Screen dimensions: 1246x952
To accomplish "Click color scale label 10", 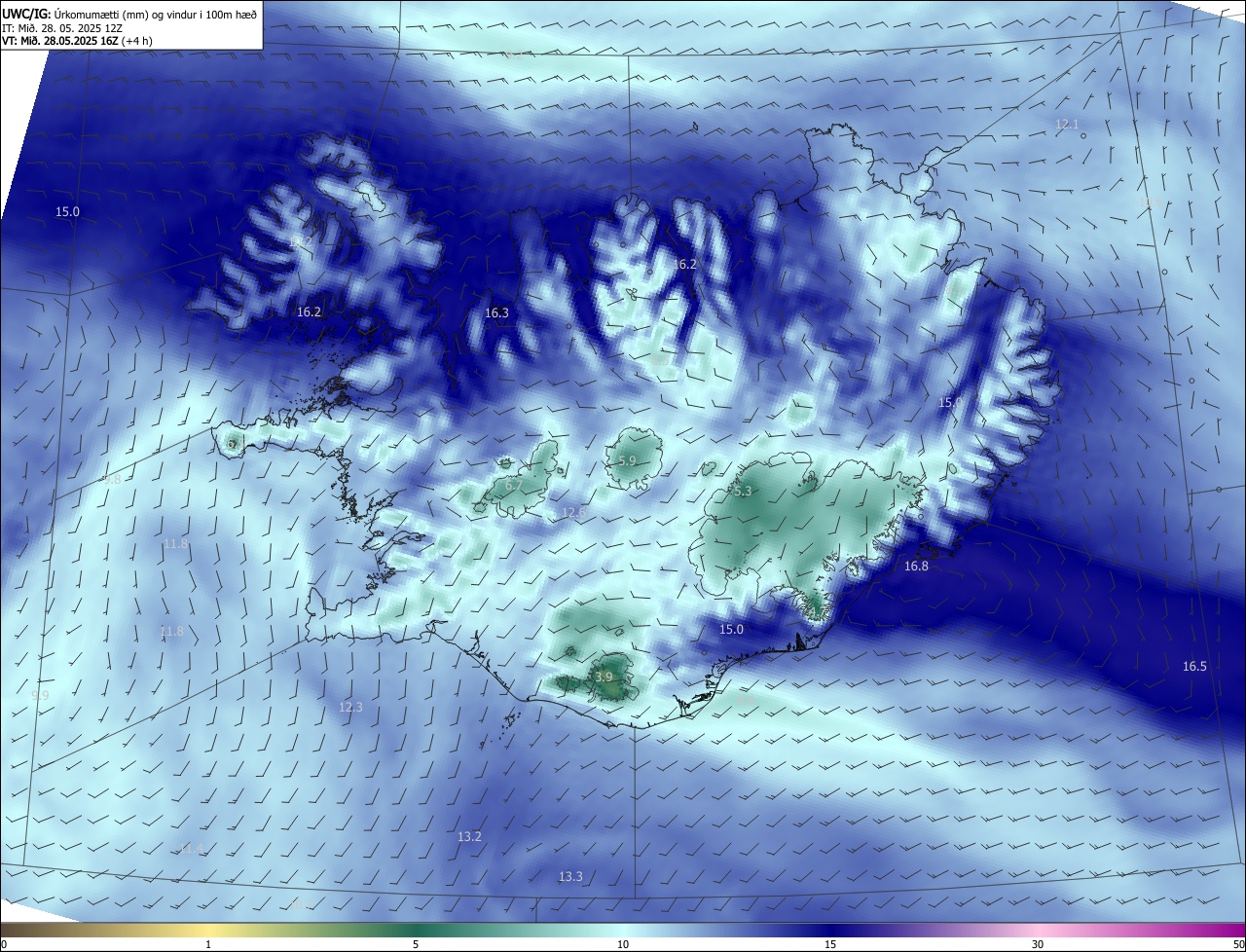I will [623, 945].
